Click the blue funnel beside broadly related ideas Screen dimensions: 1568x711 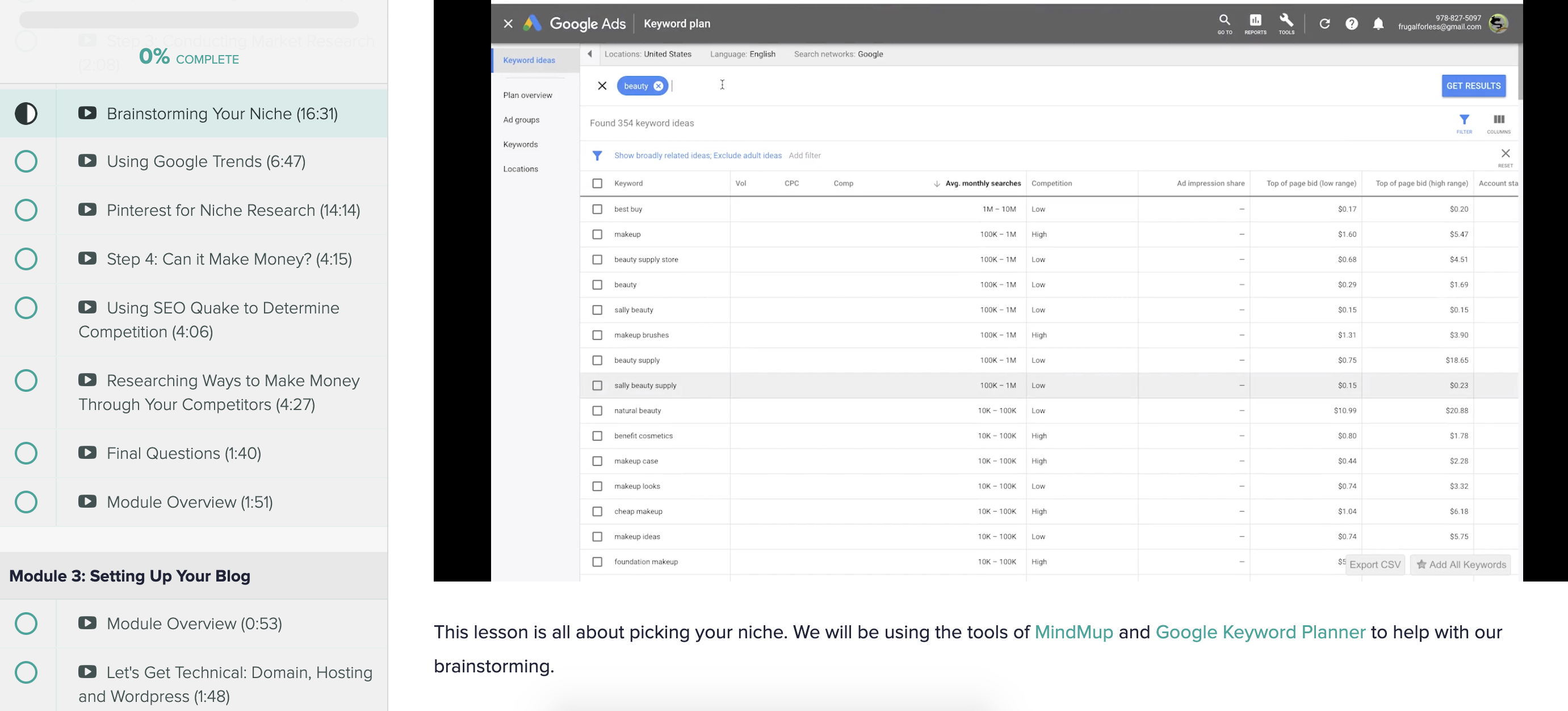point(597,156)
